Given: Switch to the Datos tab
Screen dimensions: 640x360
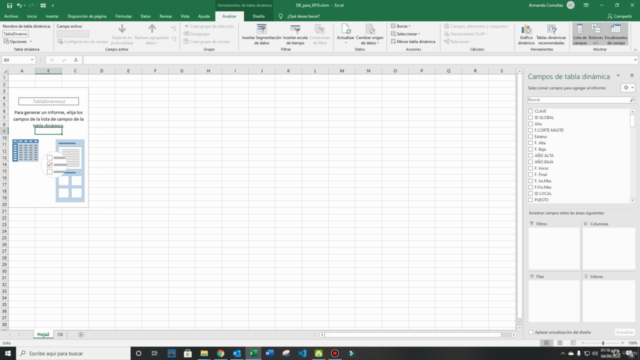Looking at the screenshot, I should pos(145,16).
